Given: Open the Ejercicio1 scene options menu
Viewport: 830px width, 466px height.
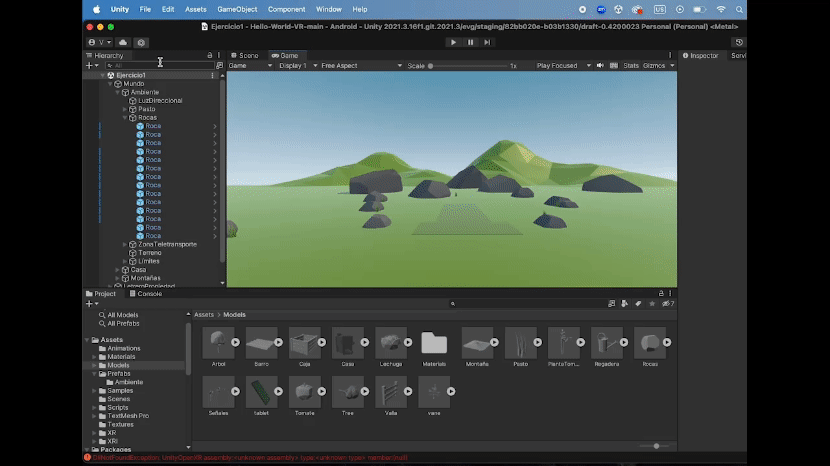Looking at the screenshot, I should point(213,75).
